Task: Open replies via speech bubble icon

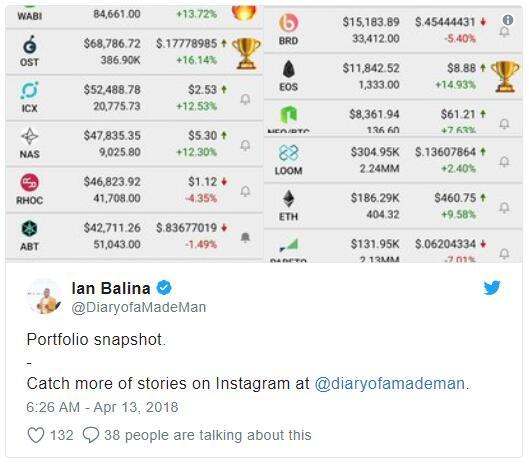Action: point(91,435)
